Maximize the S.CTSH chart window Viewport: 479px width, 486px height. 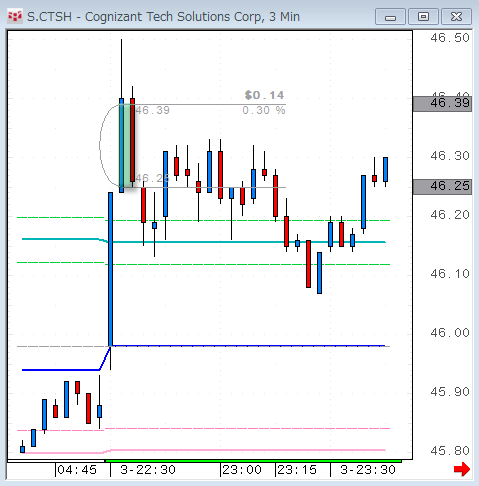pos(423,17)
